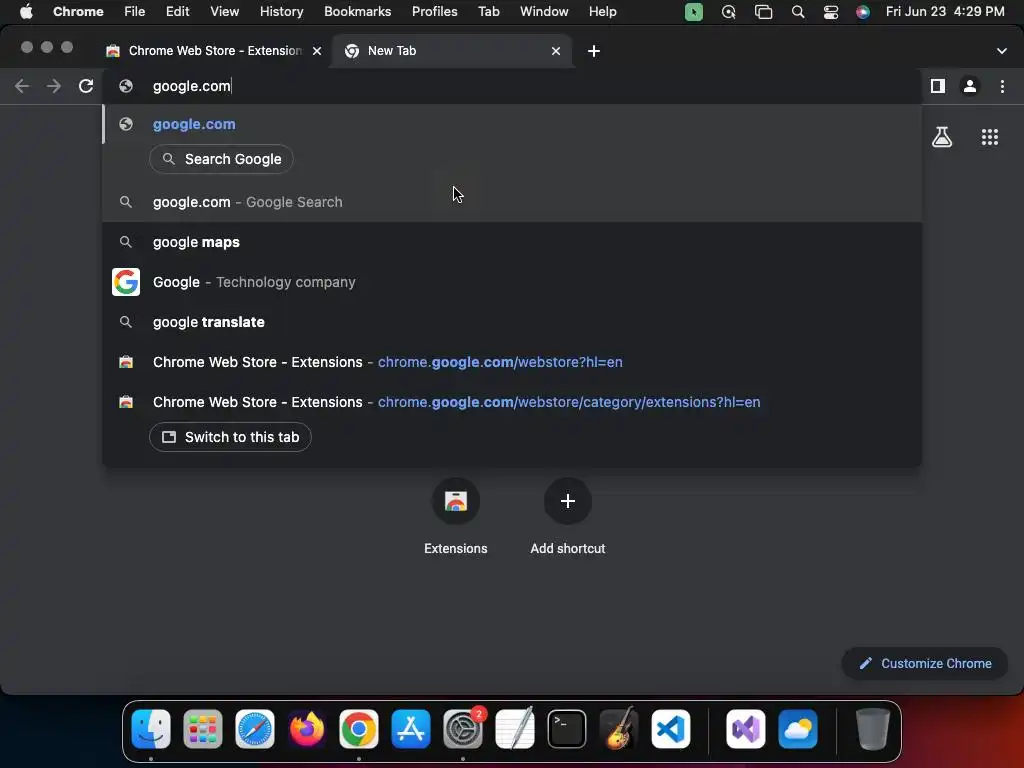Screen dimensions: 1024x768
Task: Open the Profiles menu
Action: tap(434, 12)
